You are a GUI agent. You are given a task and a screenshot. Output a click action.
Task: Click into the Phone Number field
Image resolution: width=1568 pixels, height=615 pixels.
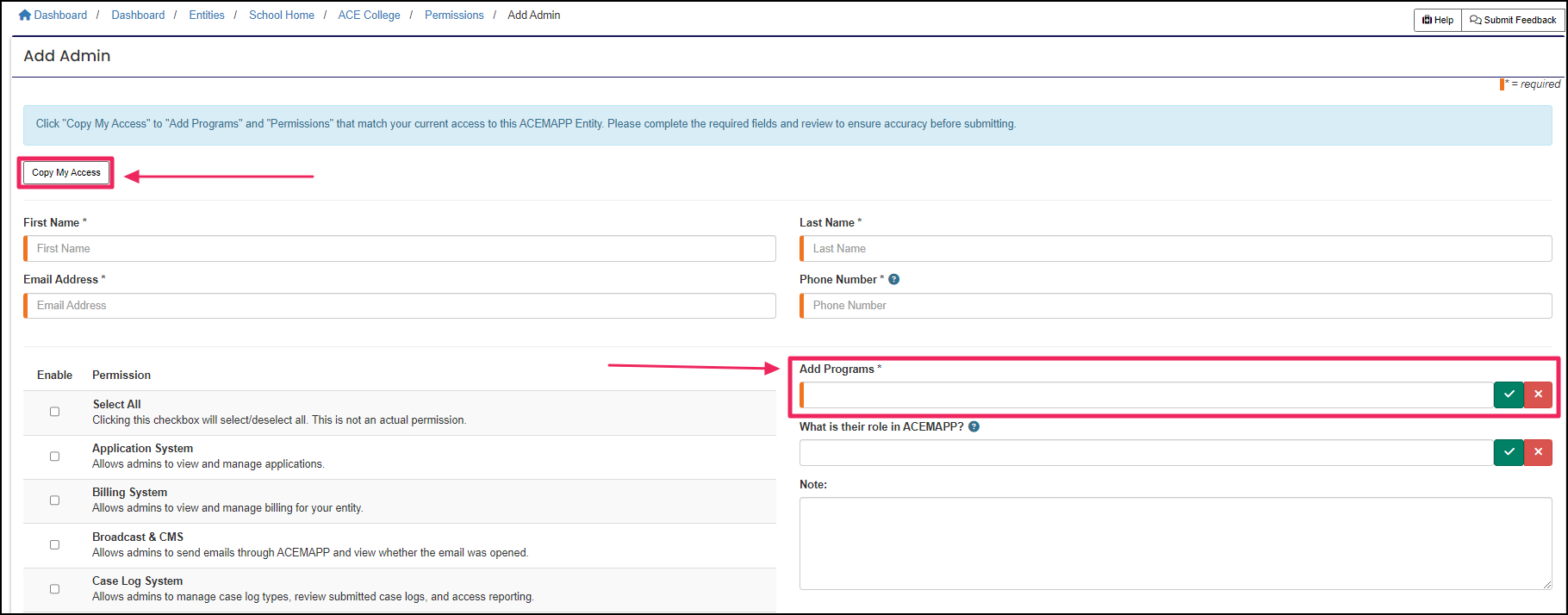1176,306
